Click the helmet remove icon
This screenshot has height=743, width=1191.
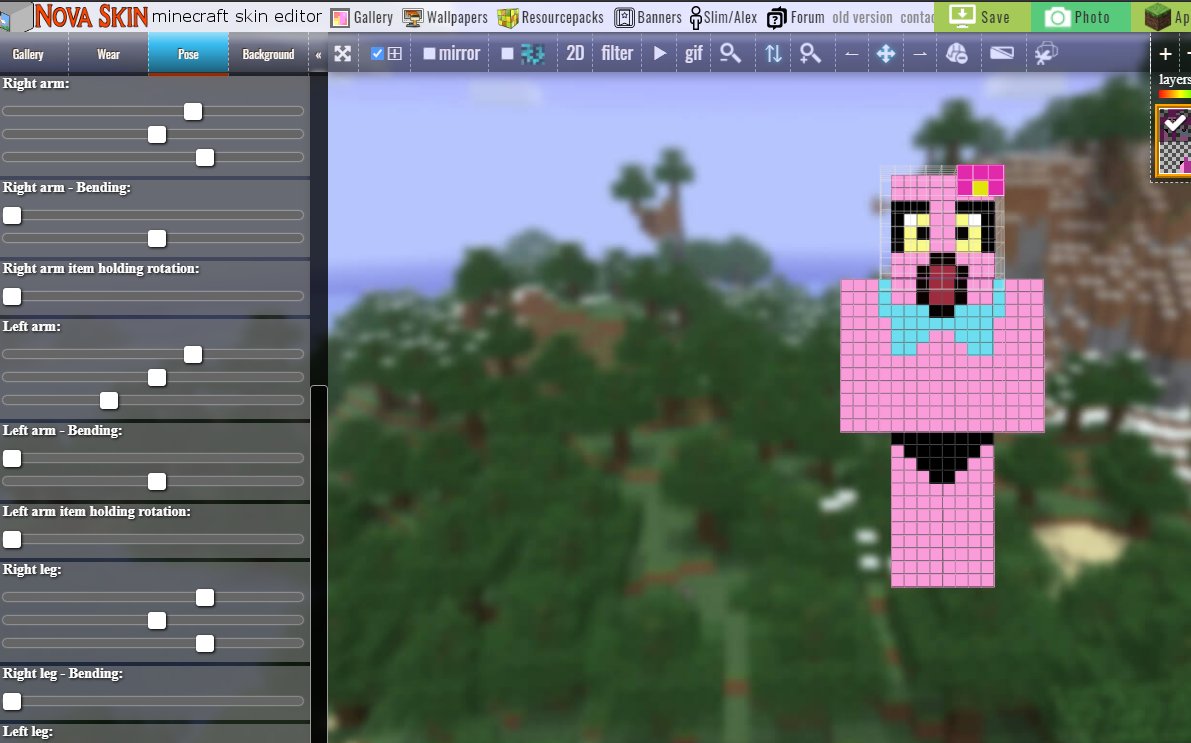point(957,53)
